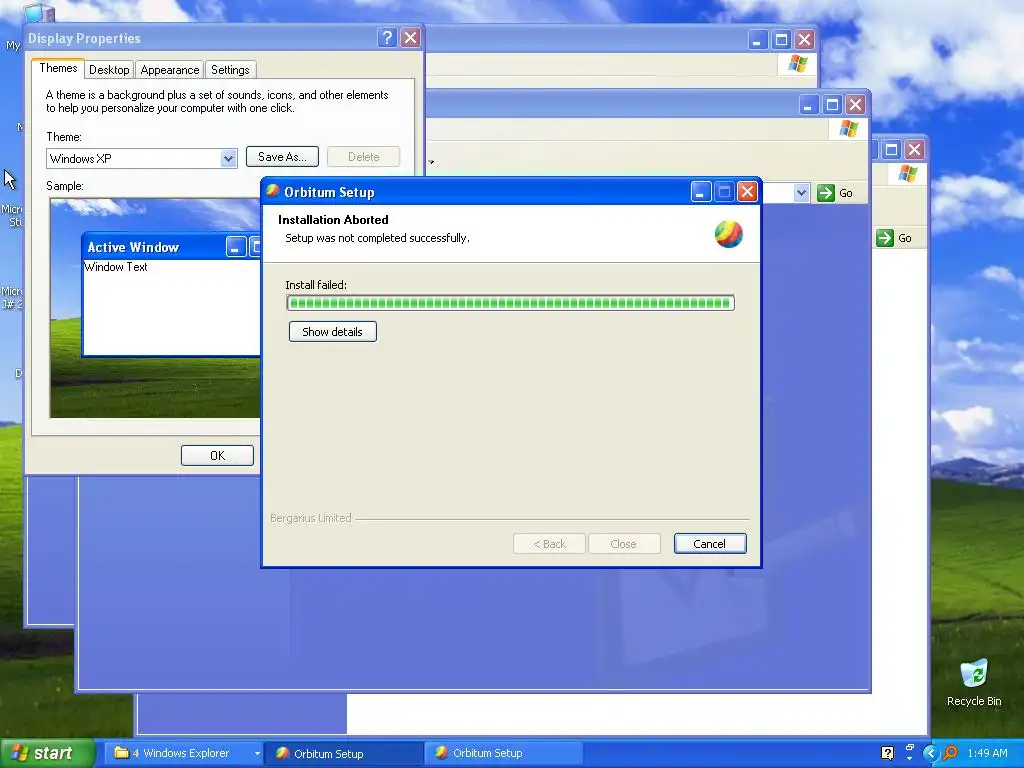The height and width of the screenshot is (768, 1024).
Task: Click the Active Window minimize icon in sample preview
Action: click(x=236, y=247)
